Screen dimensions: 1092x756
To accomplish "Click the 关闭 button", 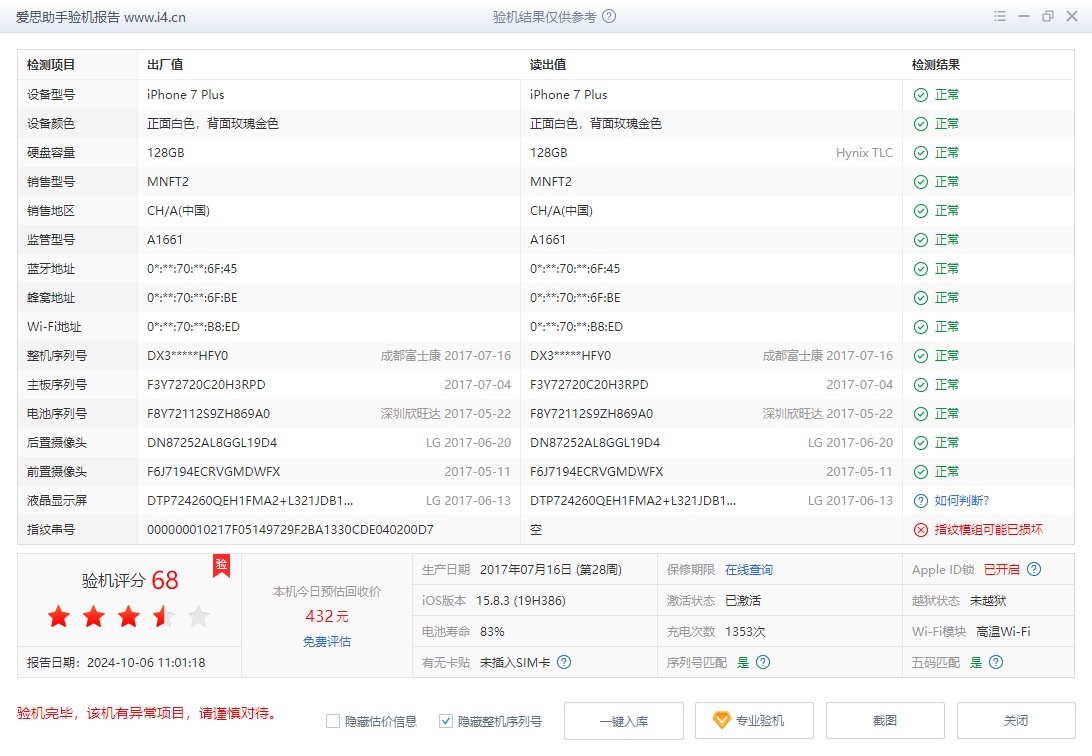I will 1016,721.
